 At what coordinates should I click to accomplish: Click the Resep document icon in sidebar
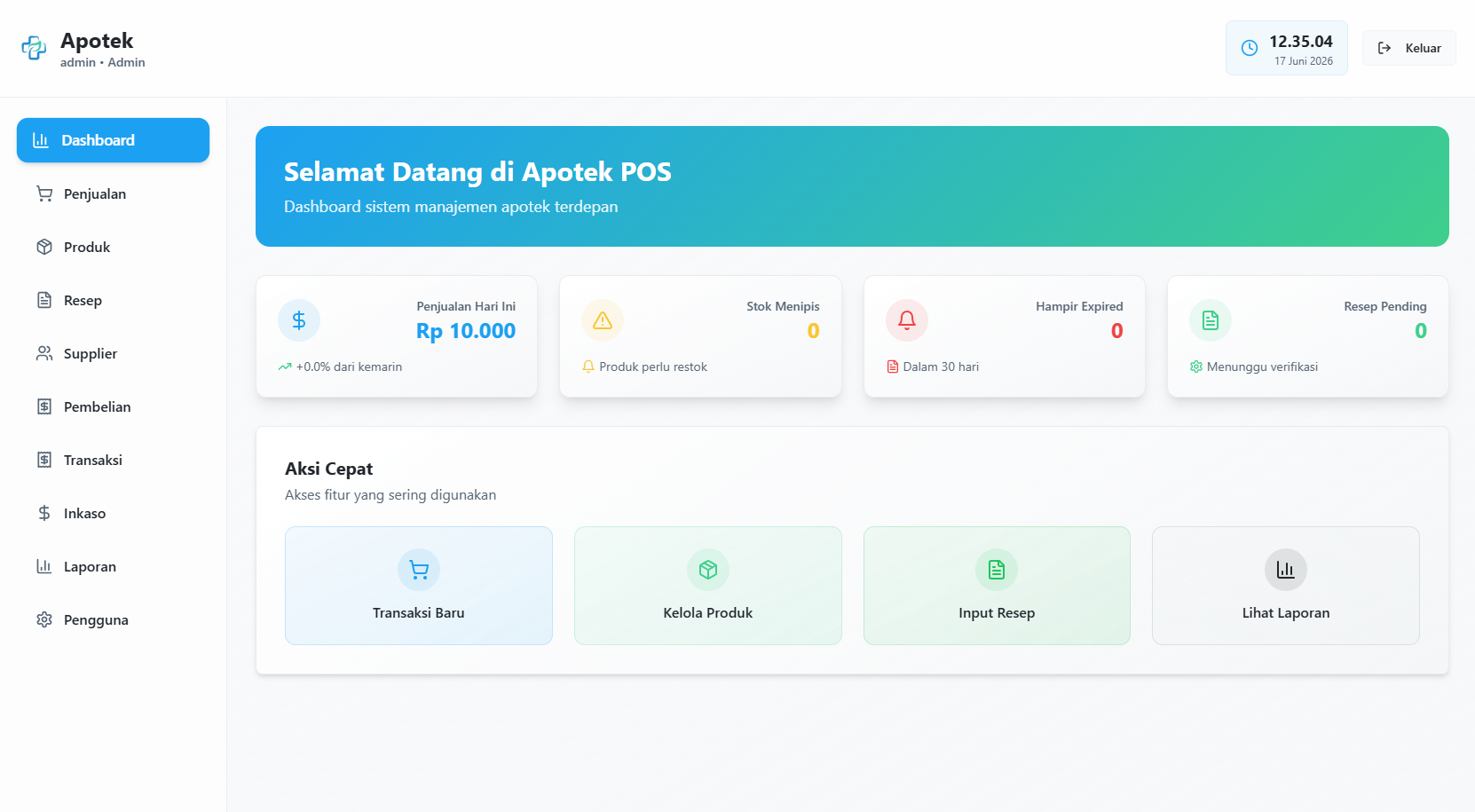44,300
